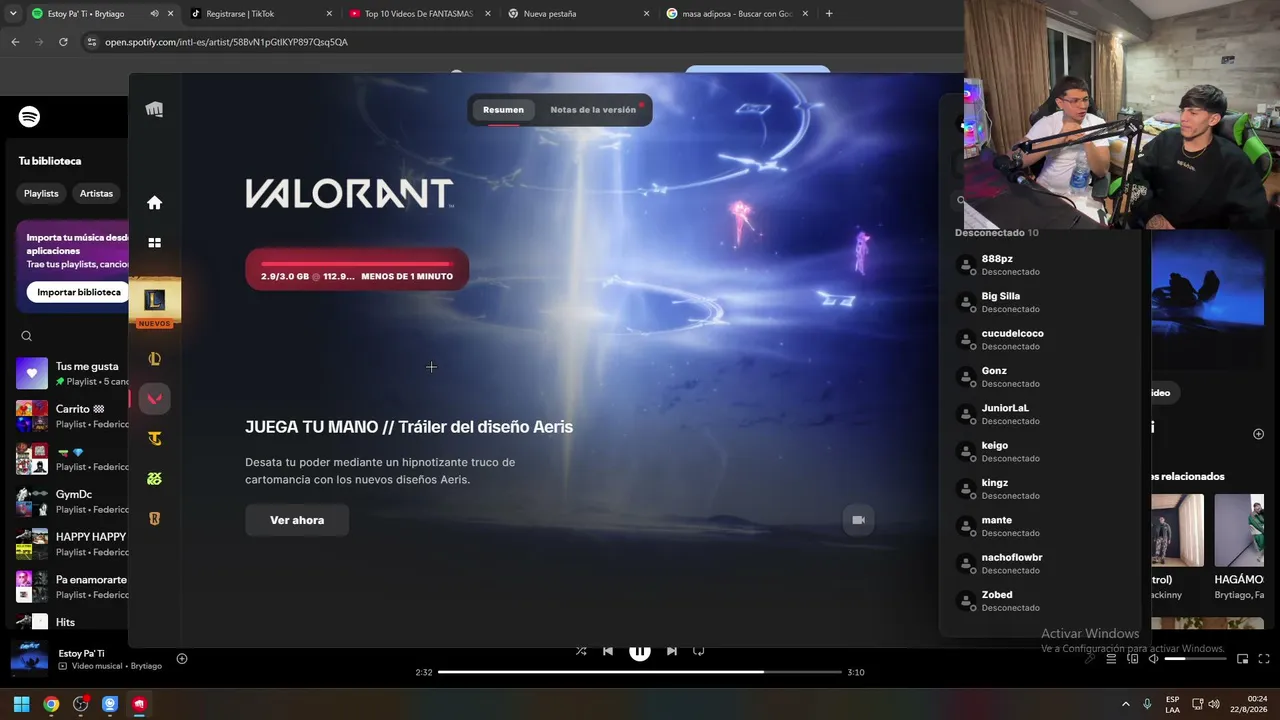The width and height of the screenshot is (1280, 720).
Task: Click the Valorant download progress button
Action: pos(357,270)
